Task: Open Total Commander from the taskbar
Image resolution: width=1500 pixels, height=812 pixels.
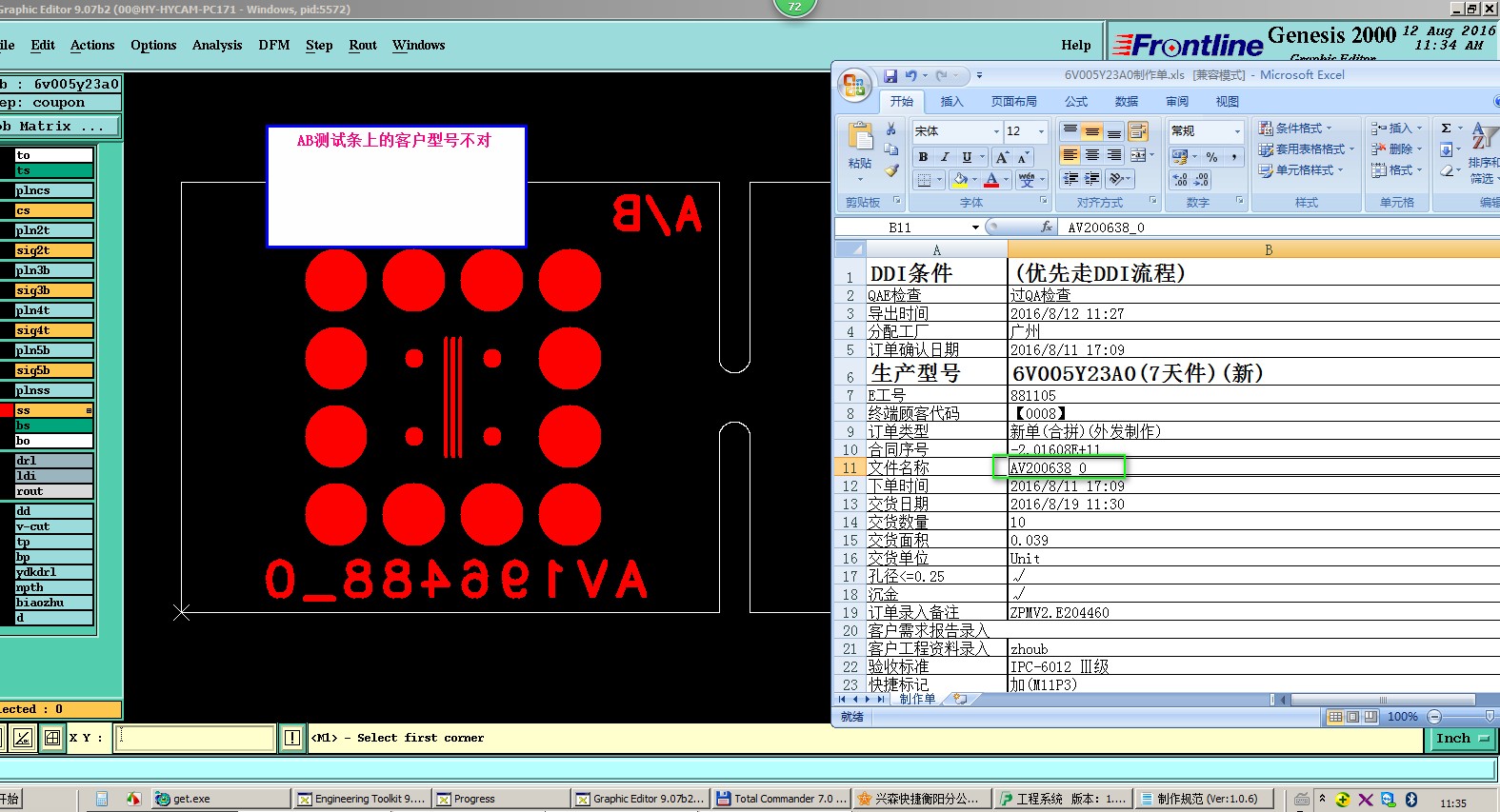Action: 781,799
